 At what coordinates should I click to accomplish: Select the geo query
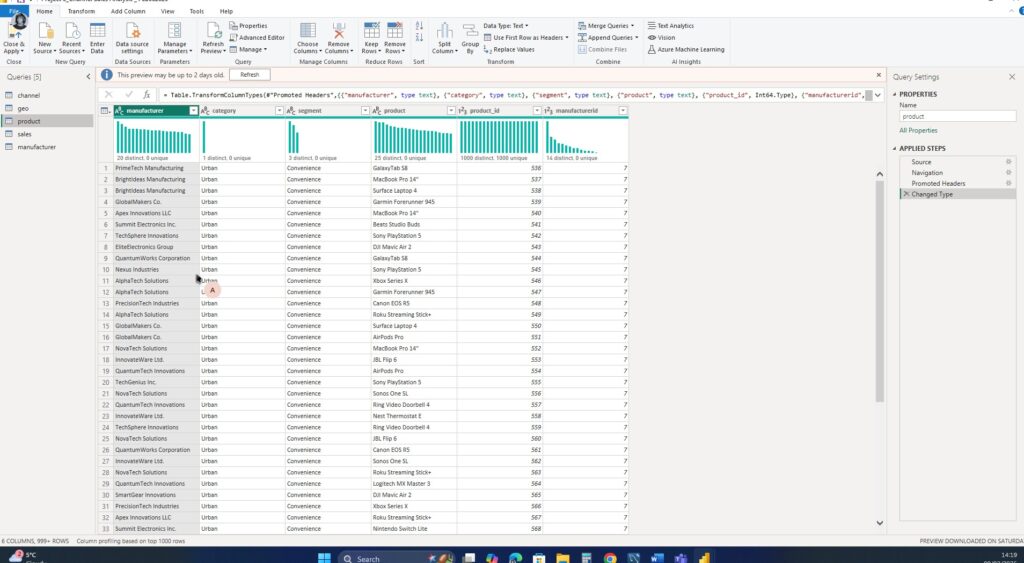click(23, 108)
